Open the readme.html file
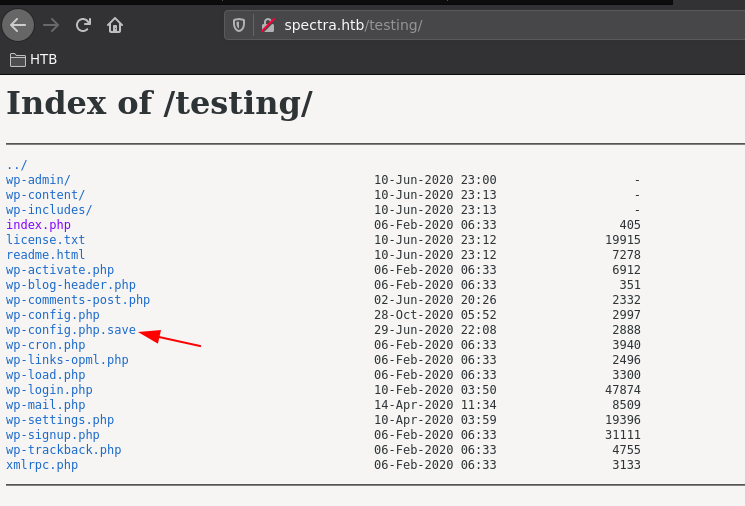Screen dimensions: 745x506 [45, 255]
